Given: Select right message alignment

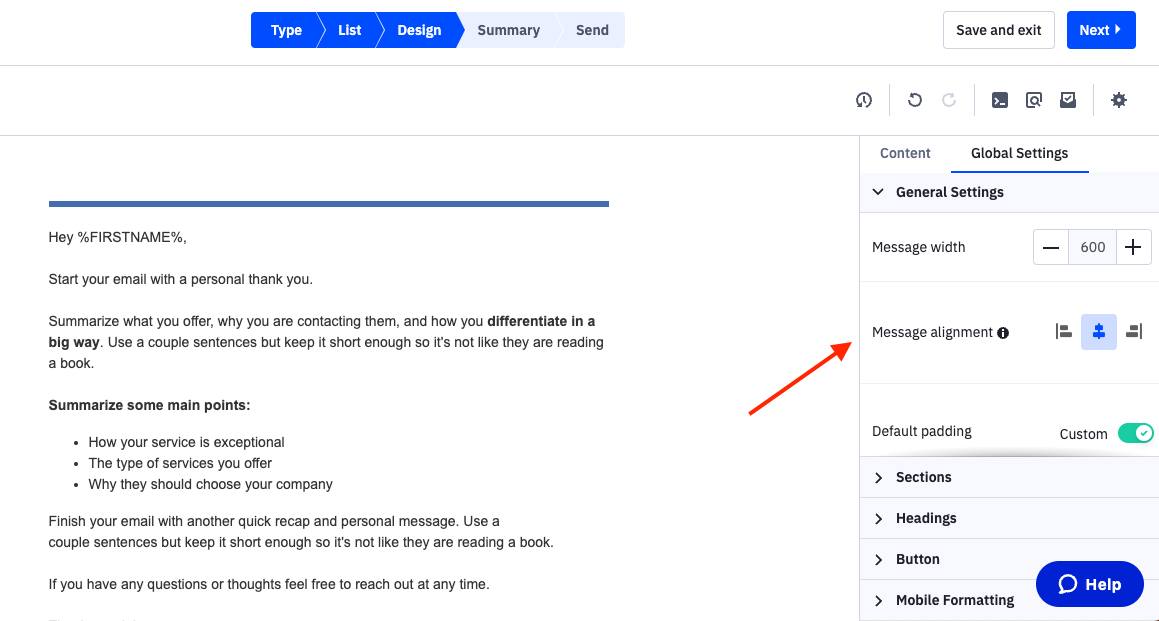Looking at the screenshot, I should (1134, 331).
